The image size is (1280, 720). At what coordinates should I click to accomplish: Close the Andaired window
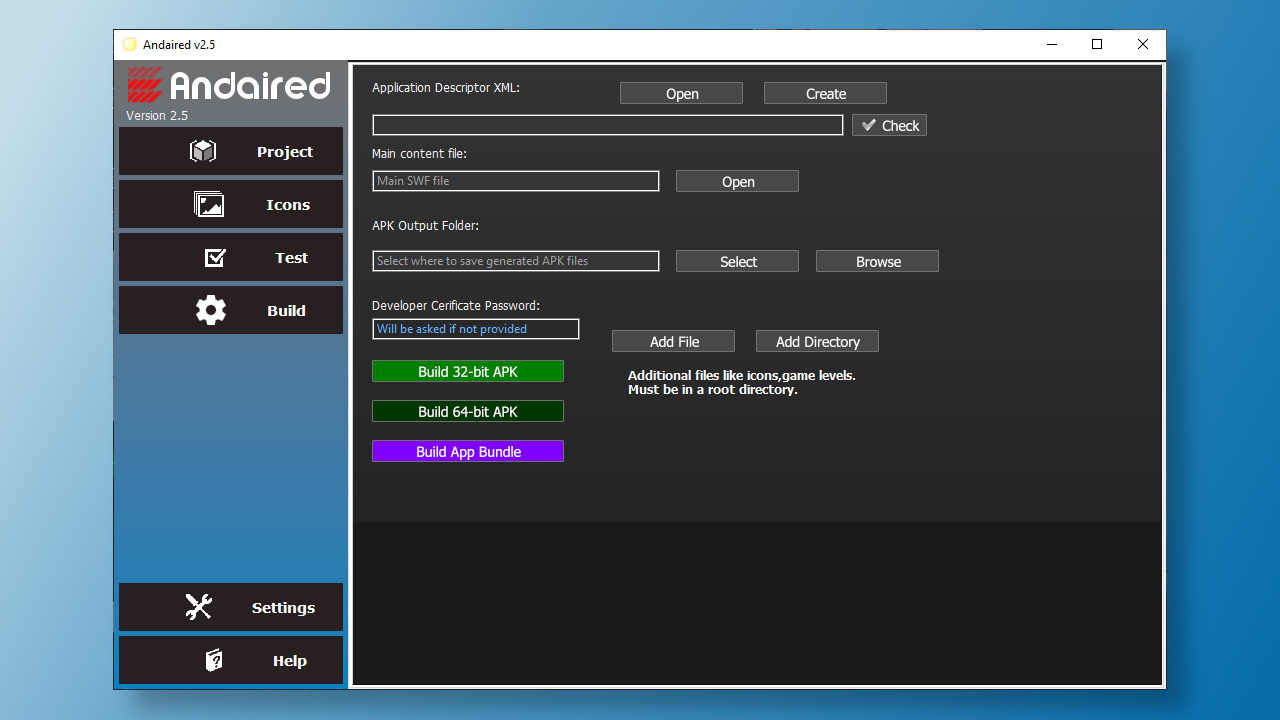click(1143, 44)
